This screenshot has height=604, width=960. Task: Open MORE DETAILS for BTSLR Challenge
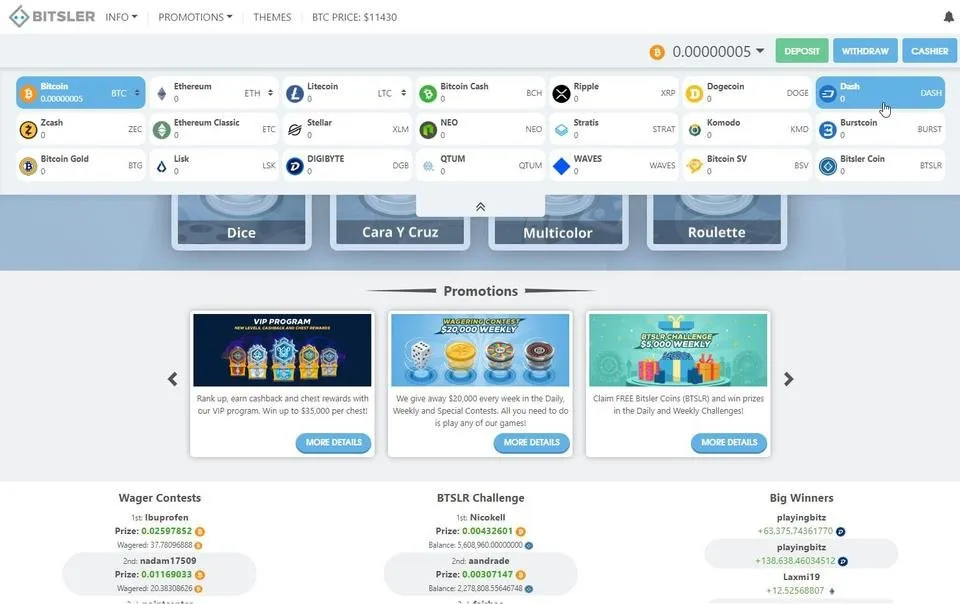[729, 442]
